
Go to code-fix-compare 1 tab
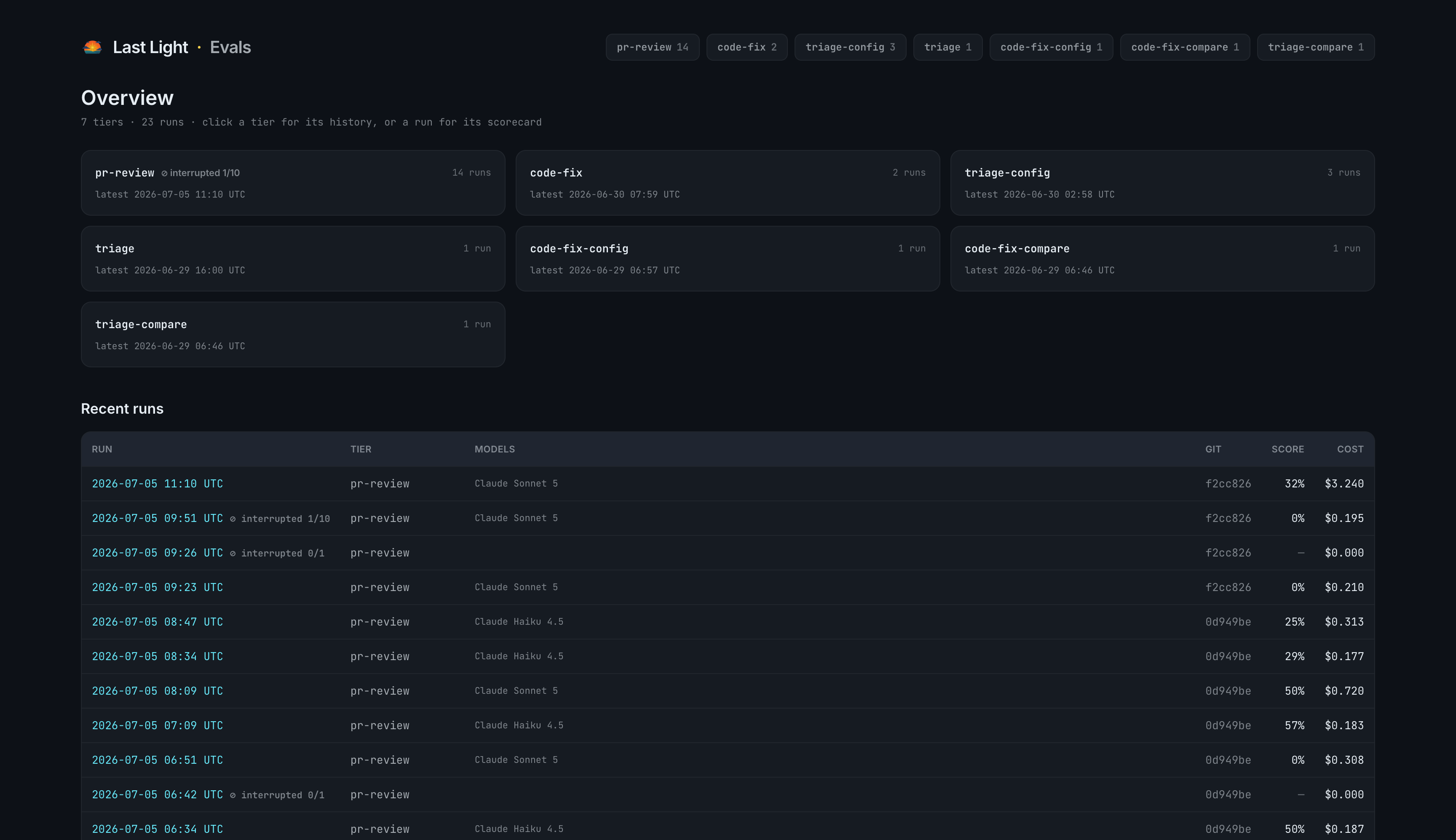(x=1185, y=47)
